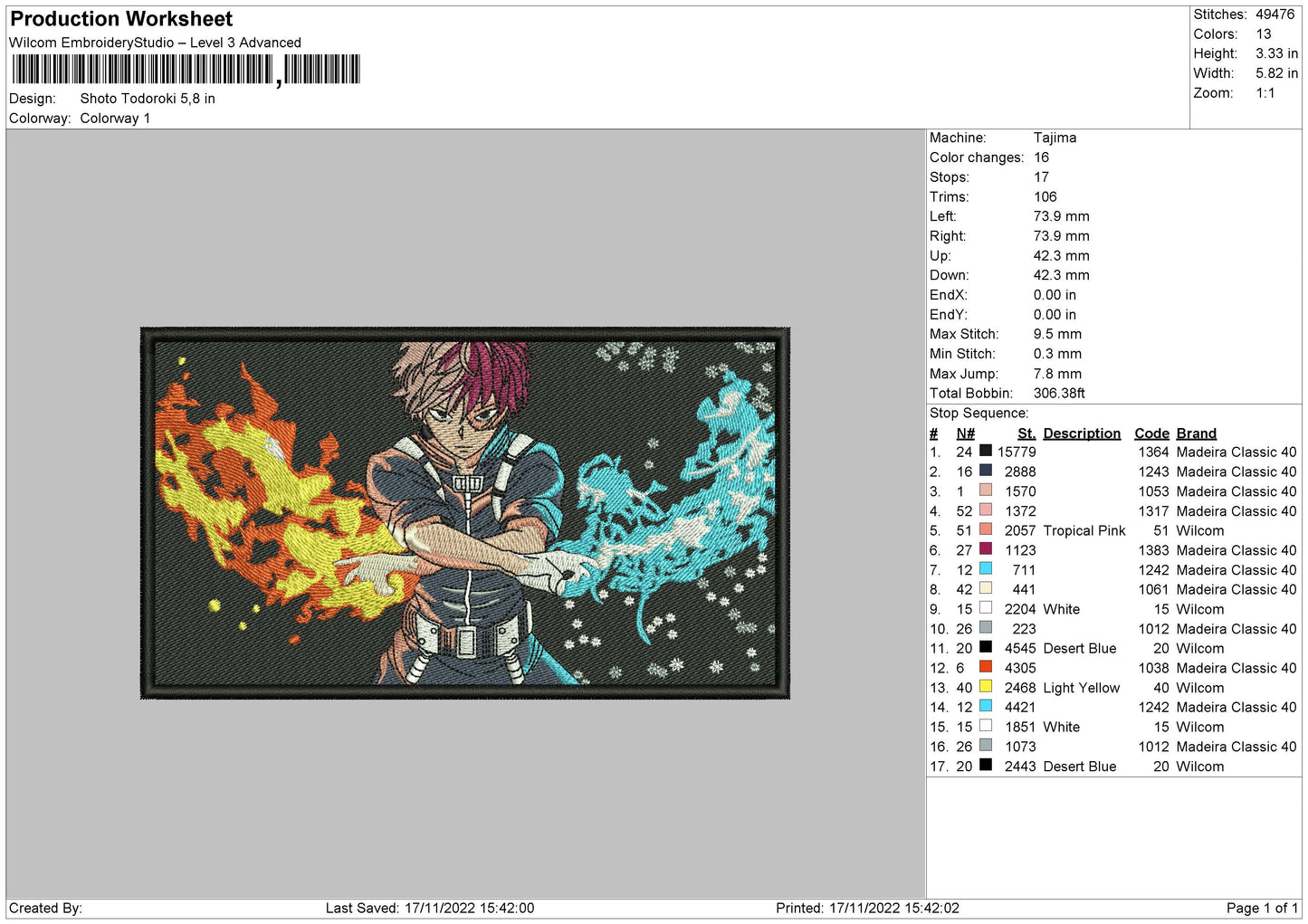Click the Machine value Tajima
The height and width of the screenshot is (924, 1308).
coord(1055,138)
